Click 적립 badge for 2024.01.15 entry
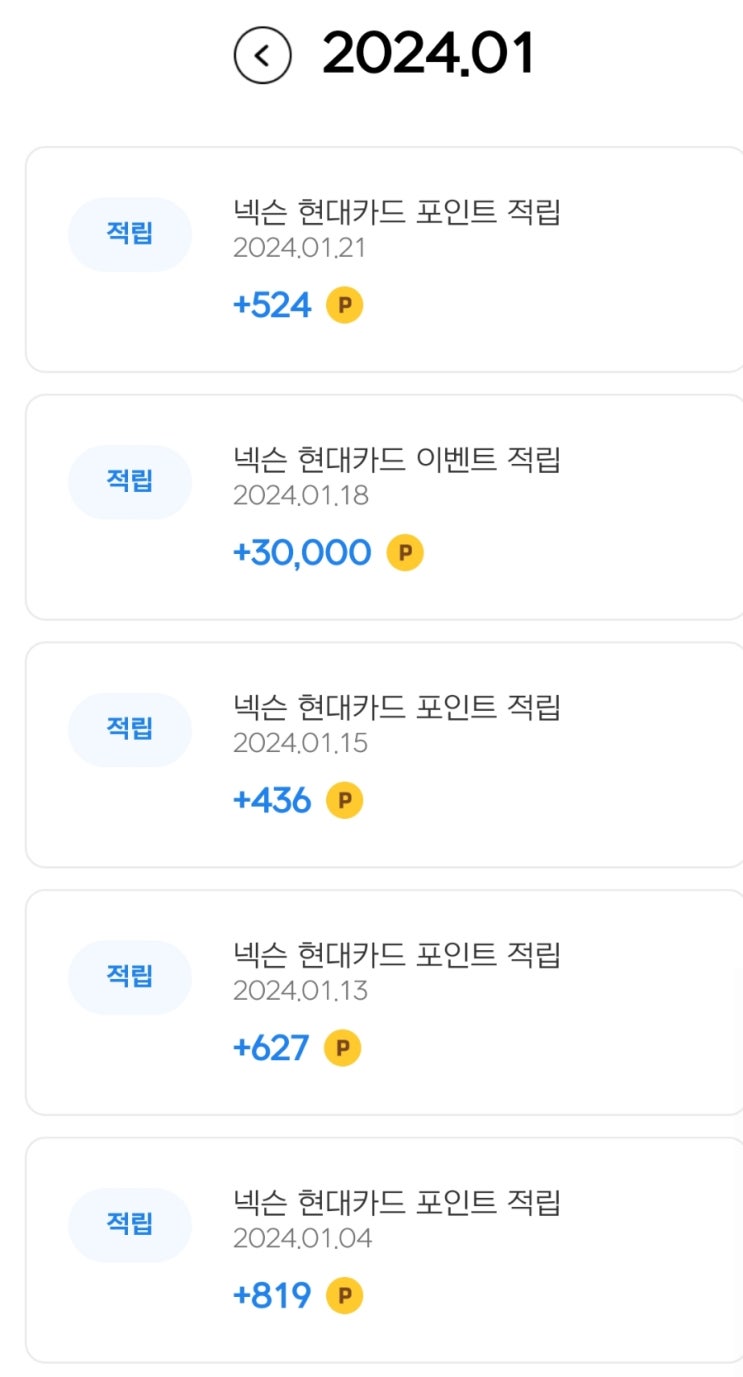743x1377 pixels. (x=130, y=729)
